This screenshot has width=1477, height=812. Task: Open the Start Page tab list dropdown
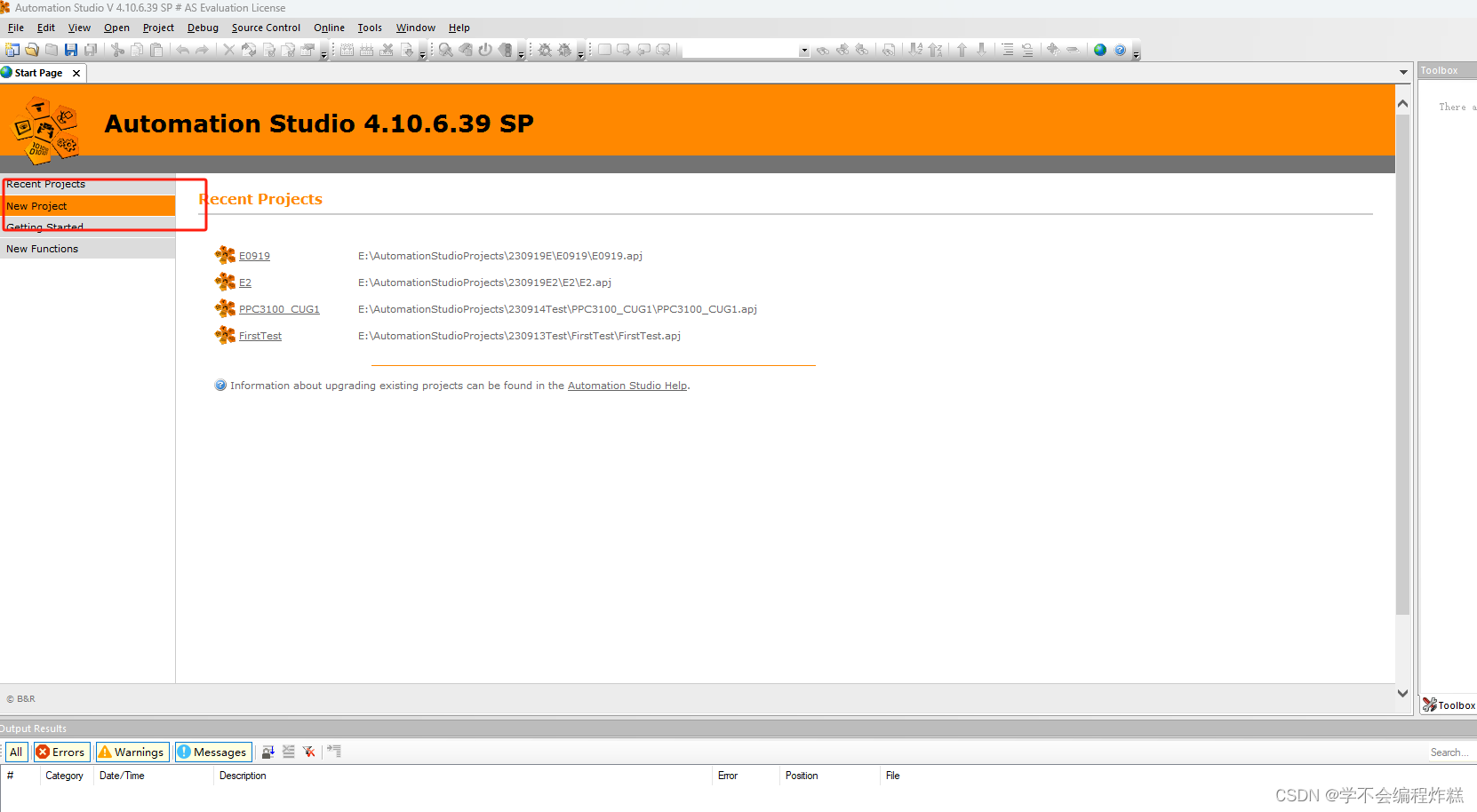point(1403,72)
